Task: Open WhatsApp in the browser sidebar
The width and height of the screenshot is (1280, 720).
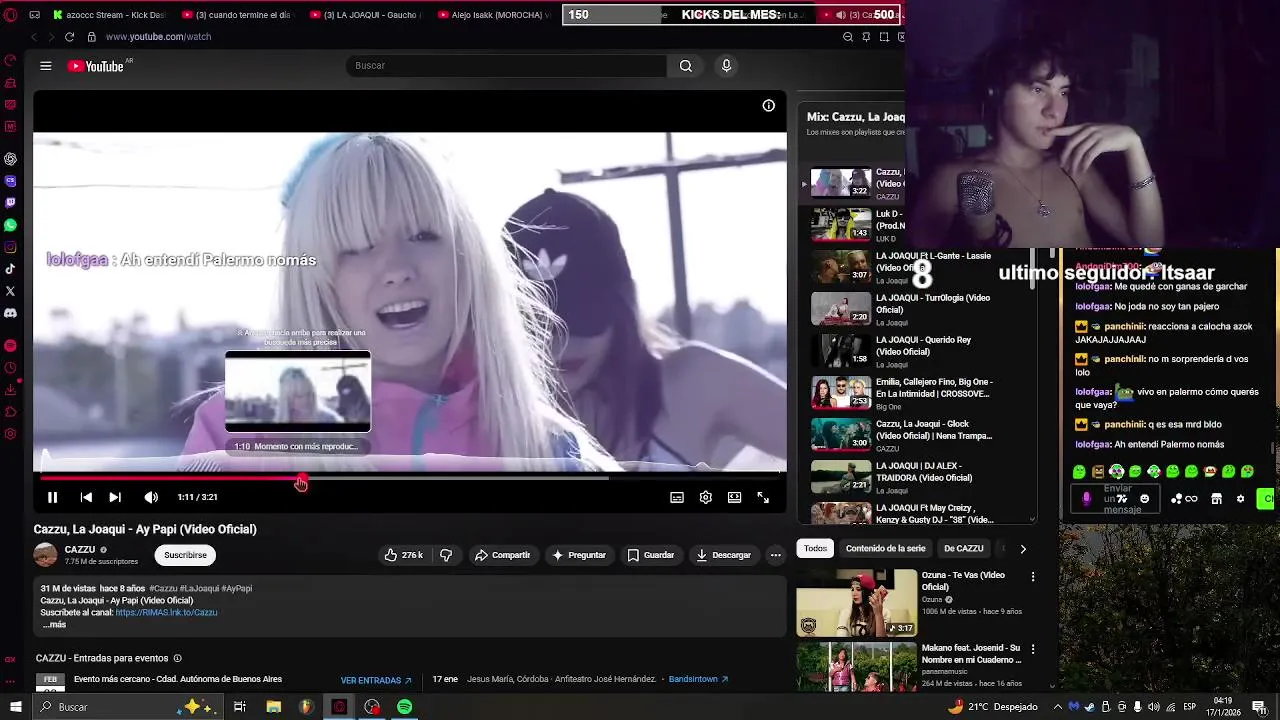Action: click(10, 226)
